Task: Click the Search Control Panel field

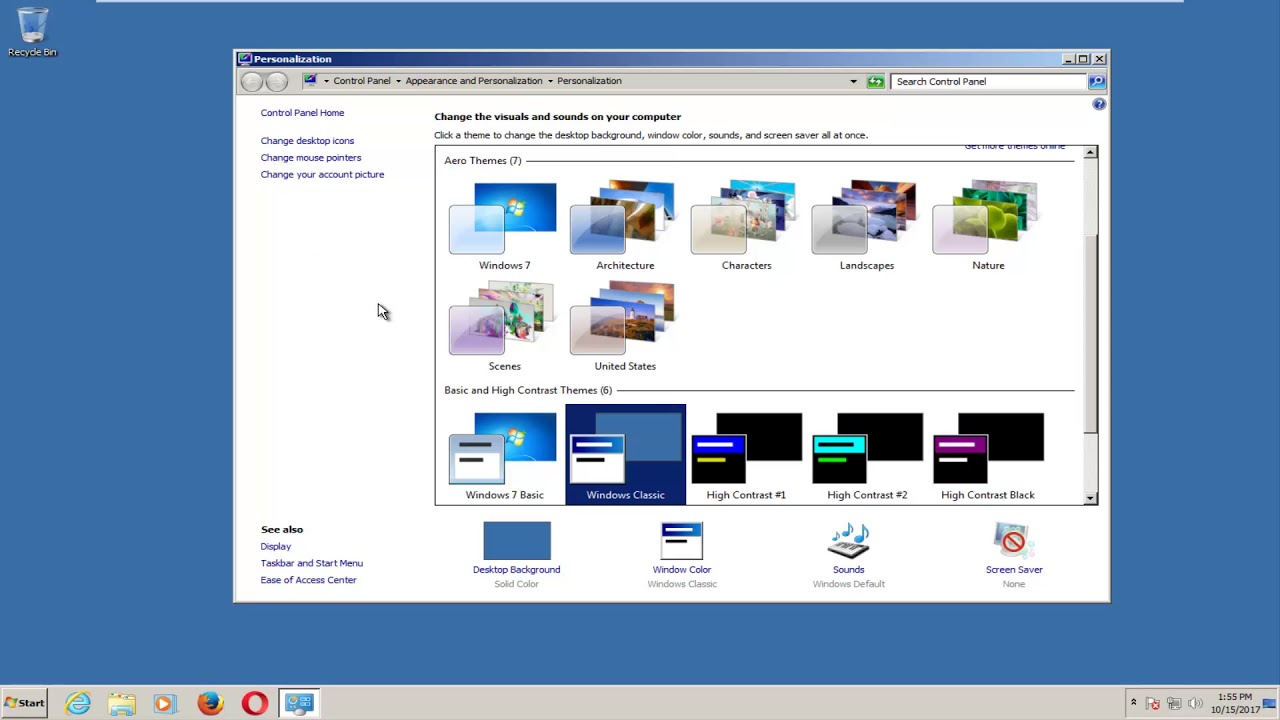Action: click(x=988, y=81)
